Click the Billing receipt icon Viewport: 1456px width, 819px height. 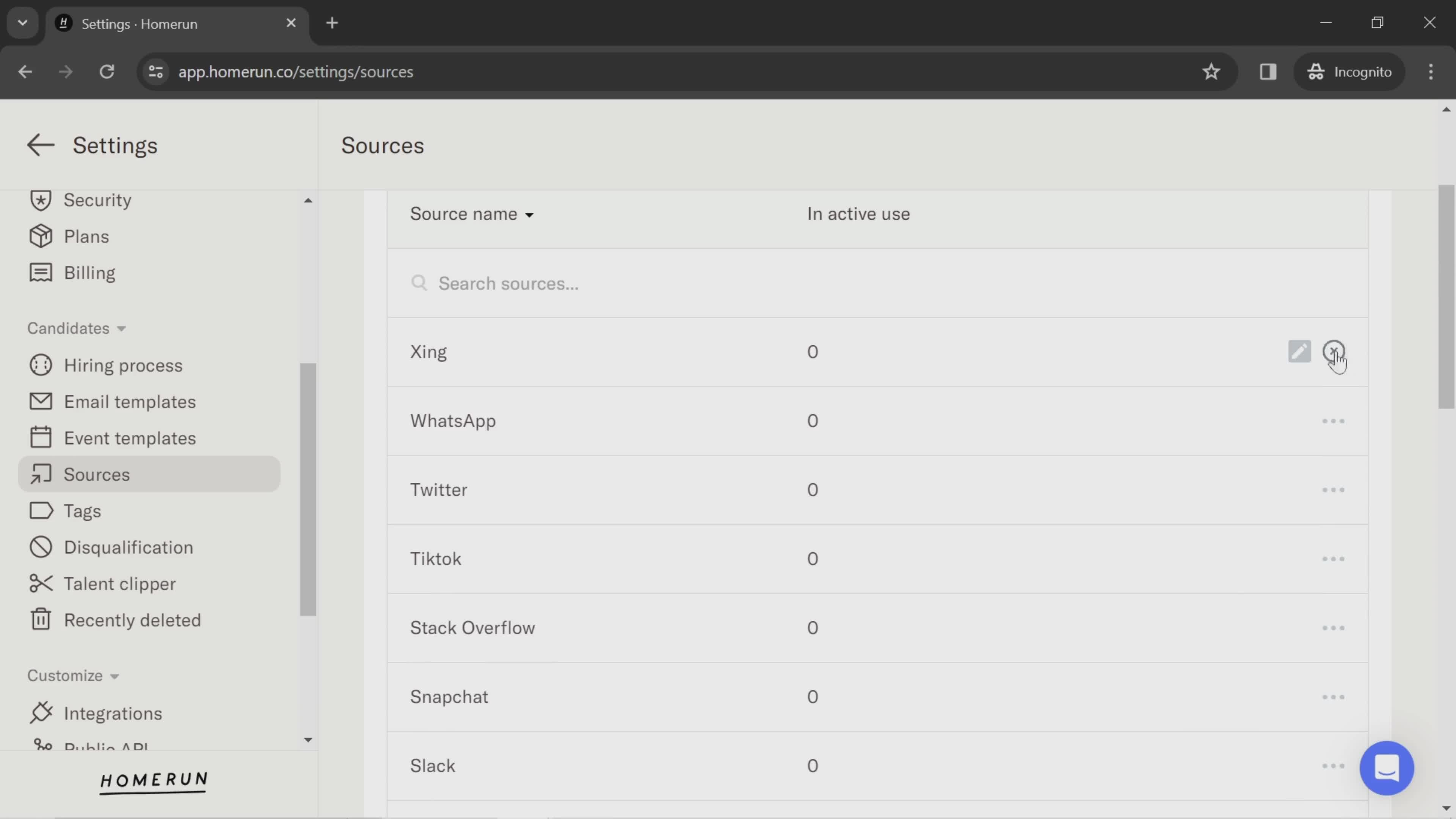41,273
